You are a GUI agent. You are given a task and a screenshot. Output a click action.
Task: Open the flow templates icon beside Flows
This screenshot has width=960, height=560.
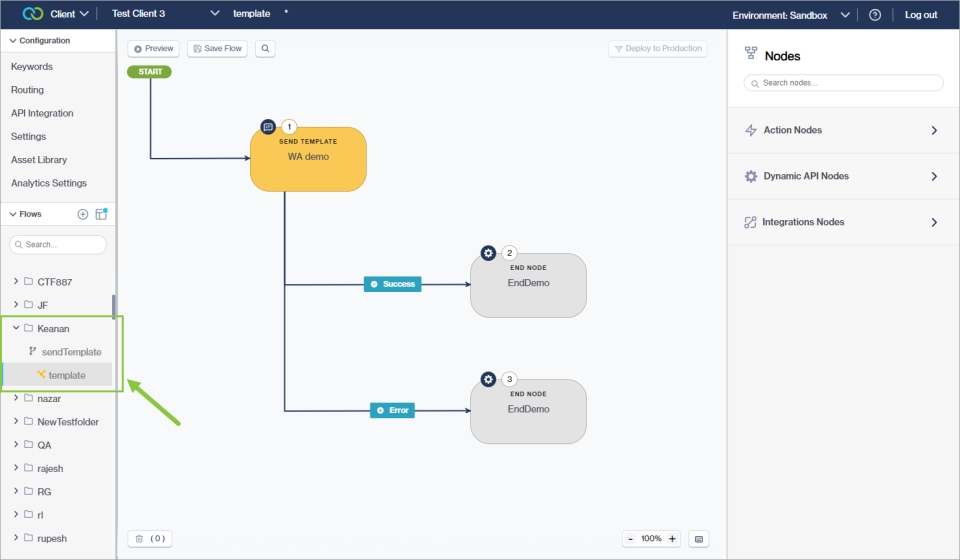pyautogui.click(x=101, y=214)
